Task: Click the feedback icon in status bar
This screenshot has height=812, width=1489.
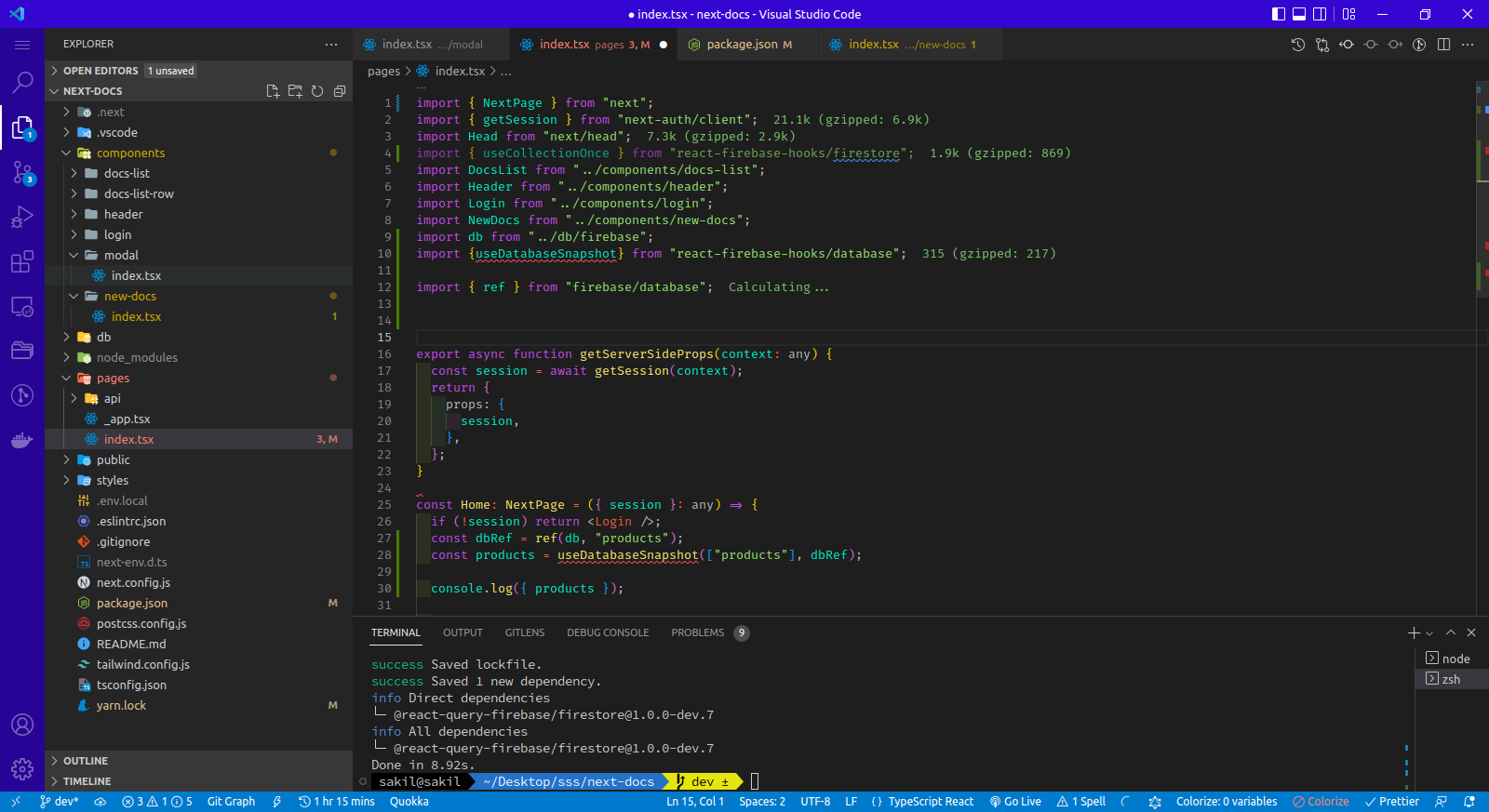Action: 1442,802
